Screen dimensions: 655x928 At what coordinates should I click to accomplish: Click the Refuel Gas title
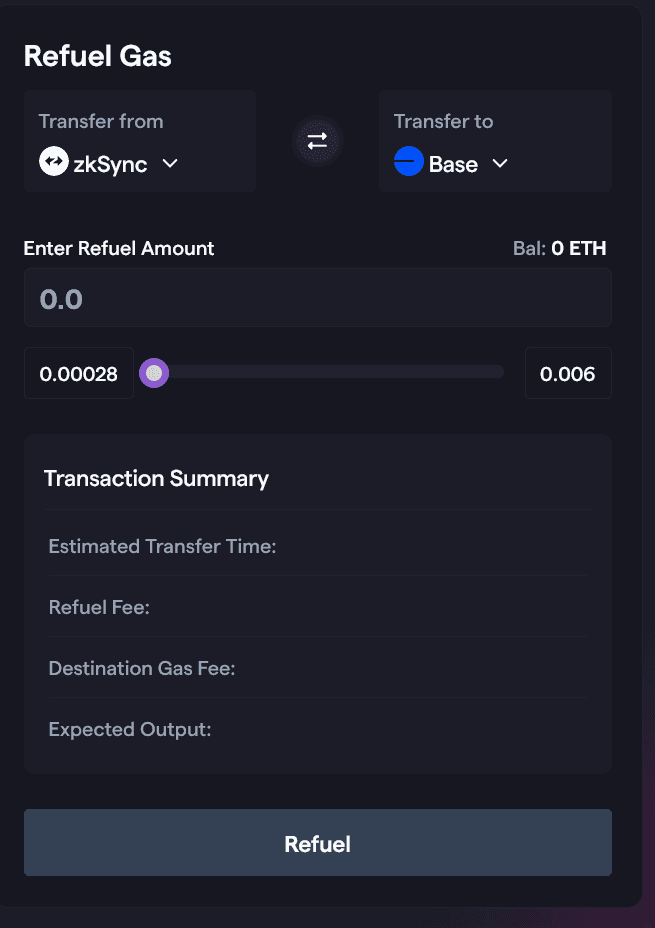point(98,56)
